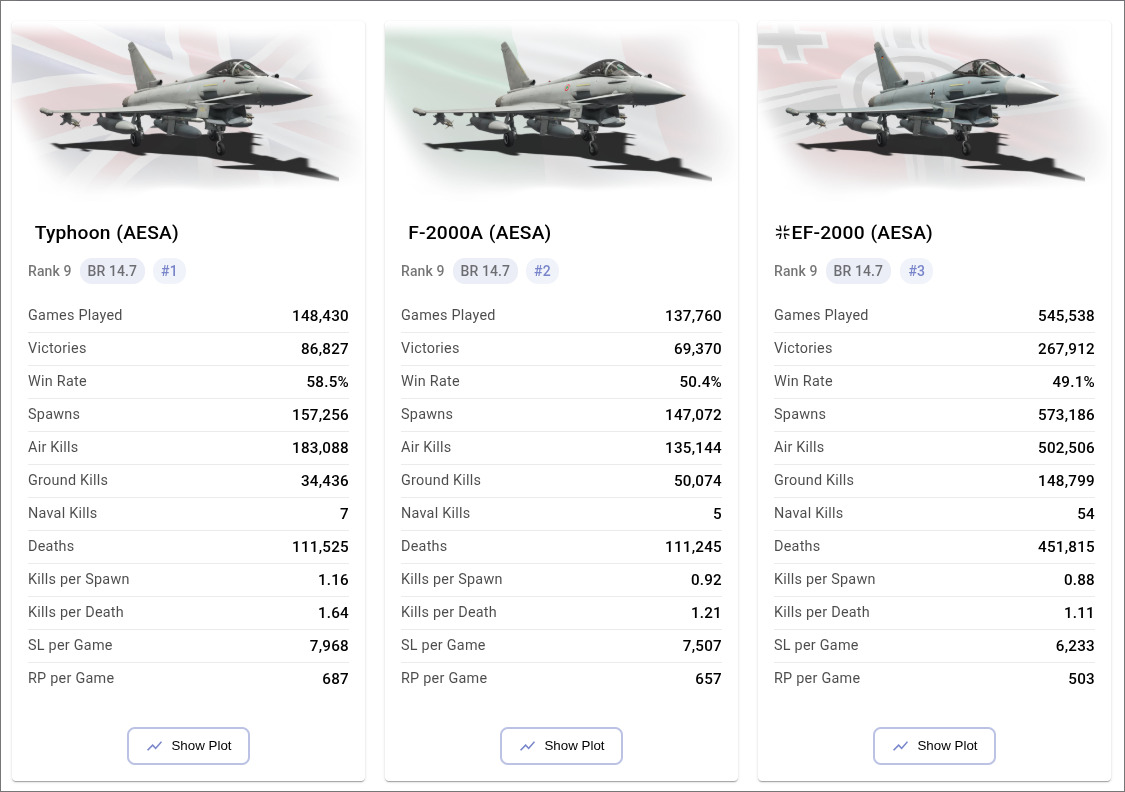Click chart icon in Typhoon (AESA) Show Plot
Viewport: 1125px width, 792px height.
155,746
